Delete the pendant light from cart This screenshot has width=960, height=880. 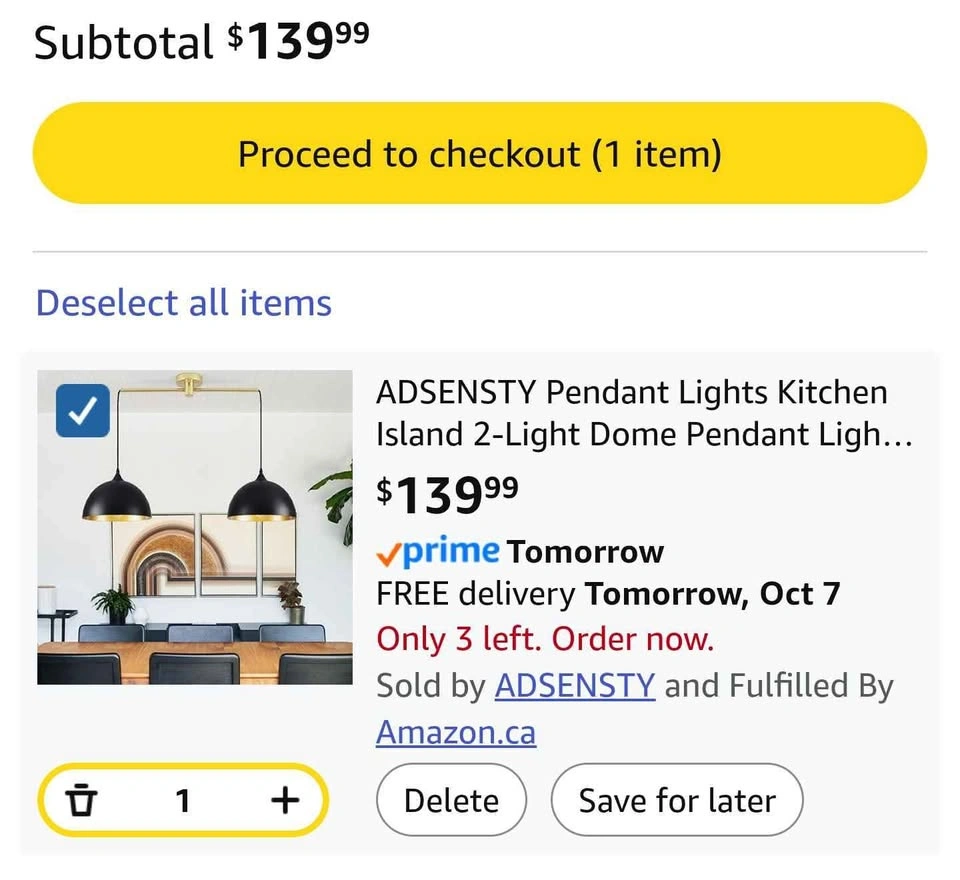[451, 800]
